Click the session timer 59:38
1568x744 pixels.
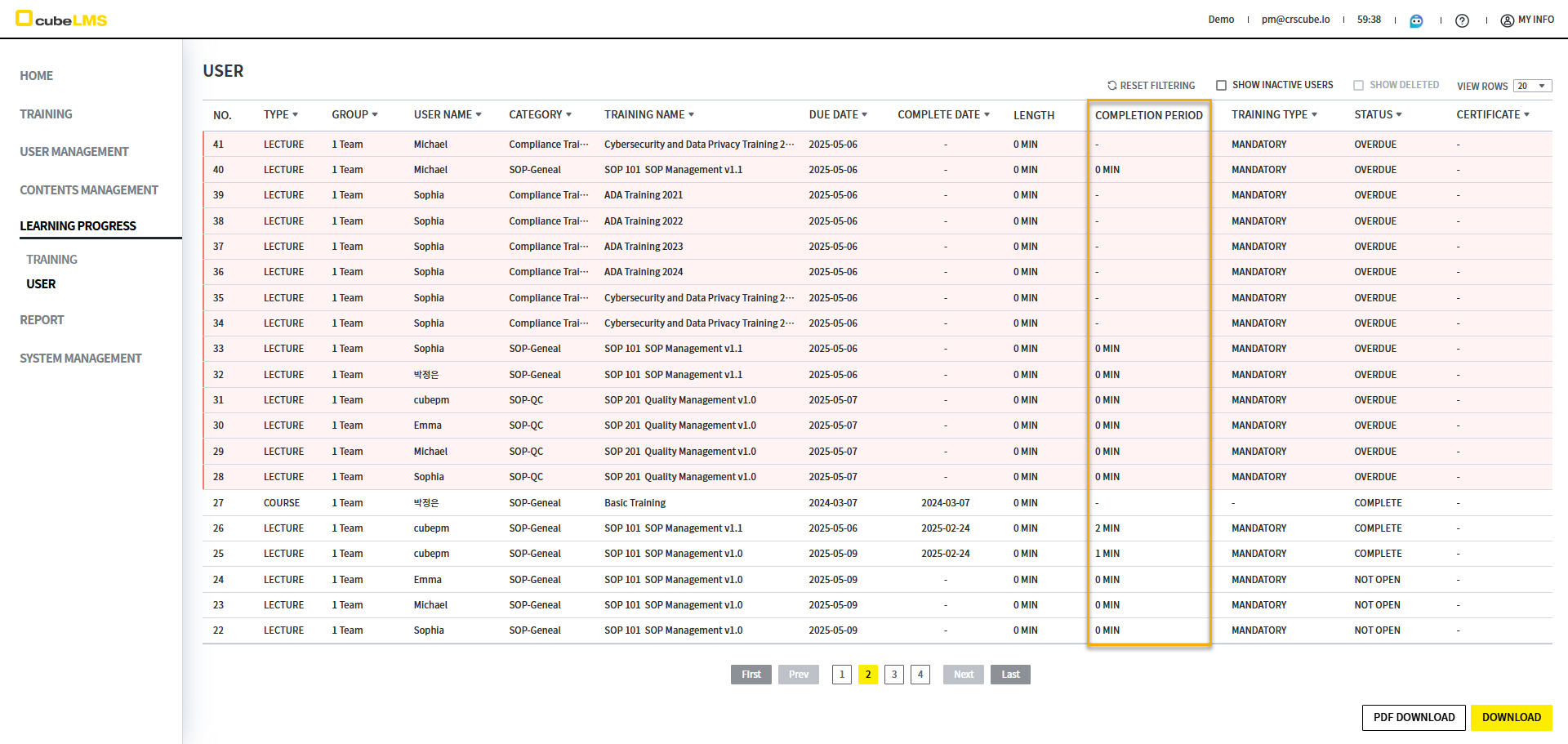pos(1369,20)
